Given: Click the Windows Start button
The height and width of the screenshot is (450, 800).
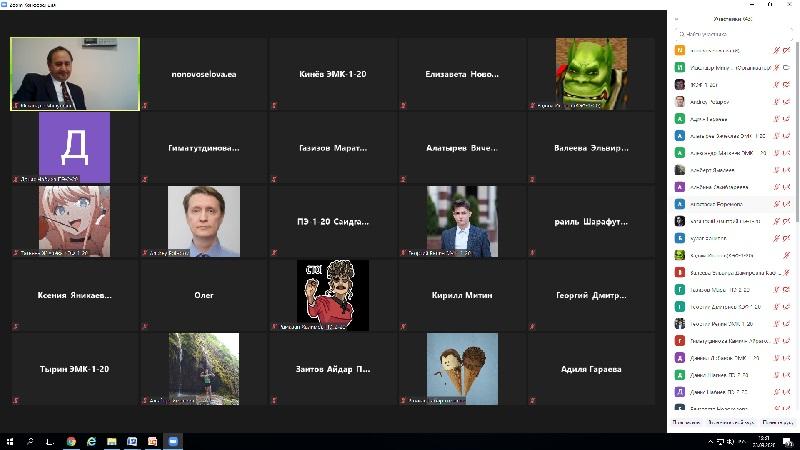Looking at the screenshot, I should (9, 441).
